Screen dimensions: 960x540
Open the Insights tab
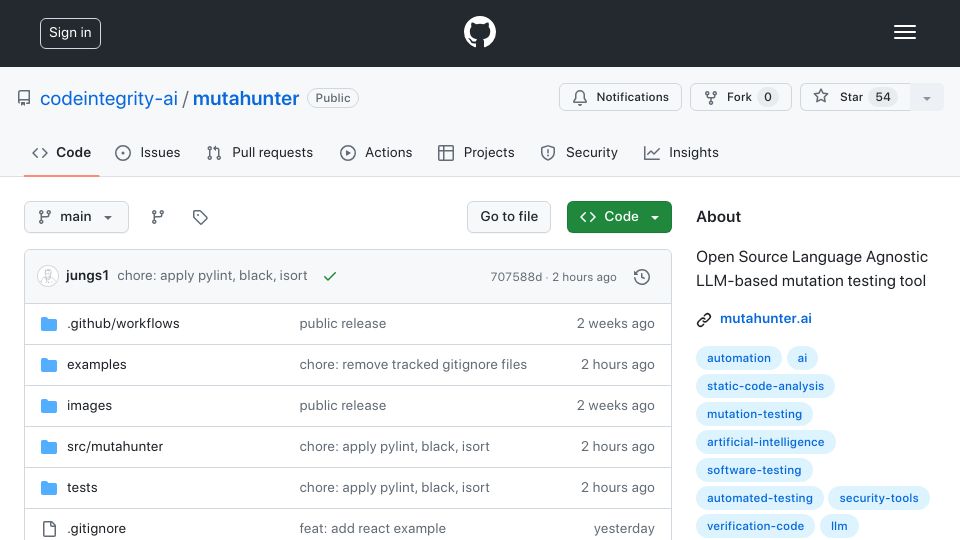coord(681,152)
